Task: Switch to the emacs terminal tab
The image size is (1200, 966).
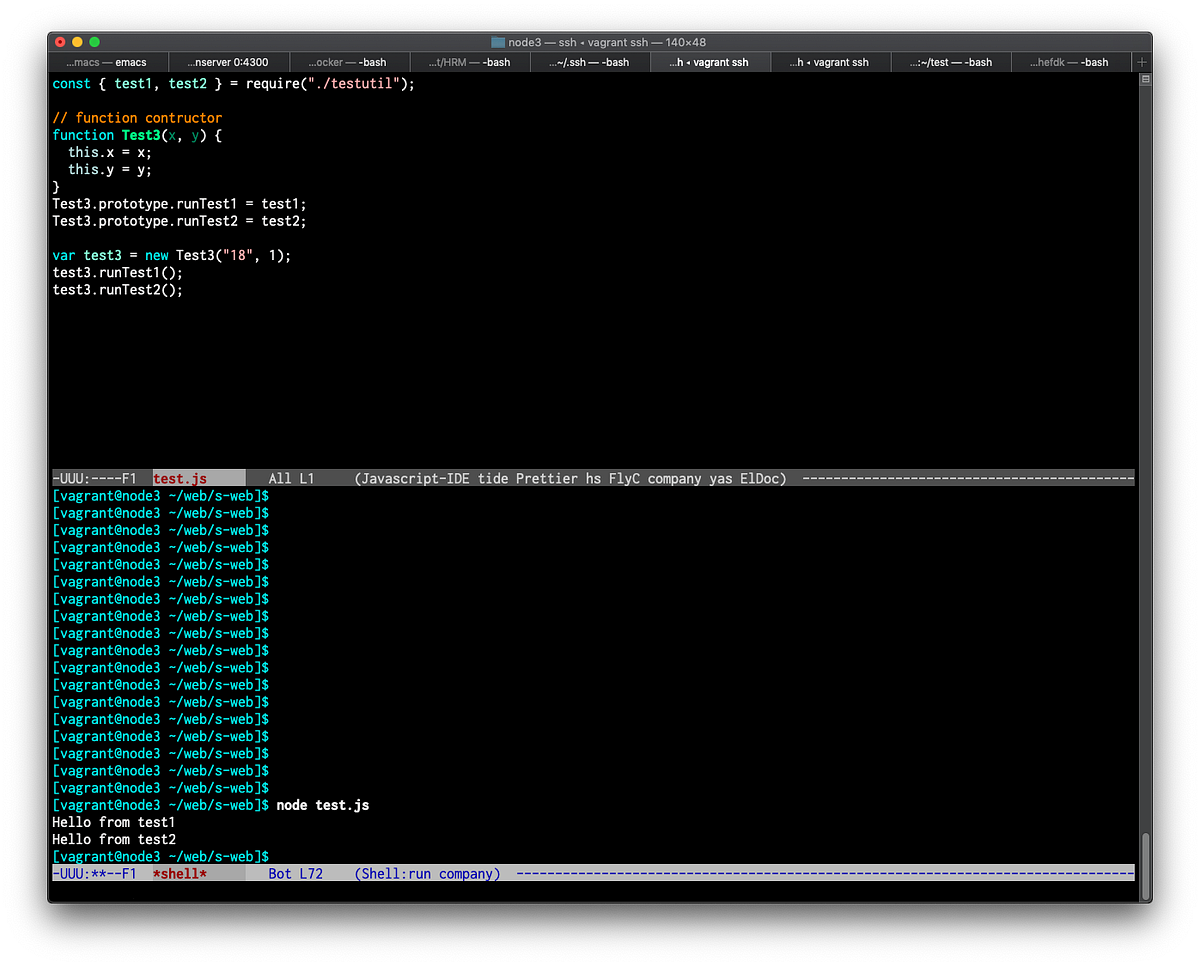Action: point(107,61)
